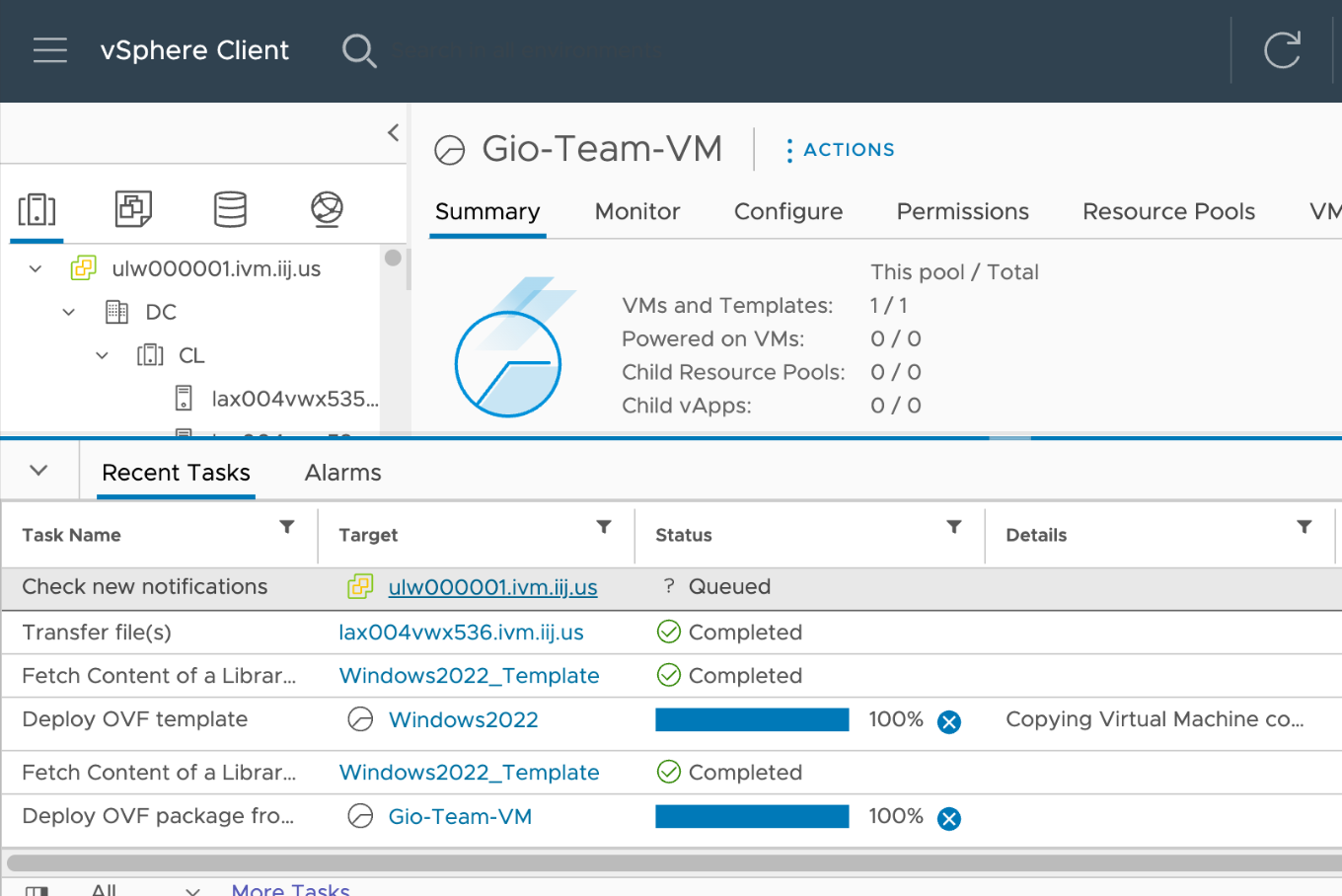The height and width of the screenshot is (896, 1342).
Task: Collapse the DC datacenter node
Action: (68, 312)
